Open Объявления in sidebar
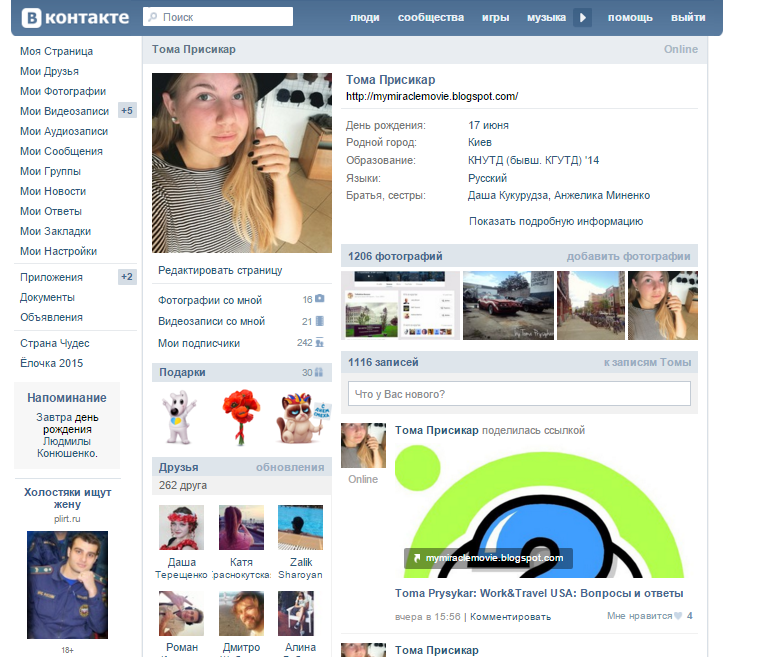Screen dimensions: 769x657 click(51, 317)
